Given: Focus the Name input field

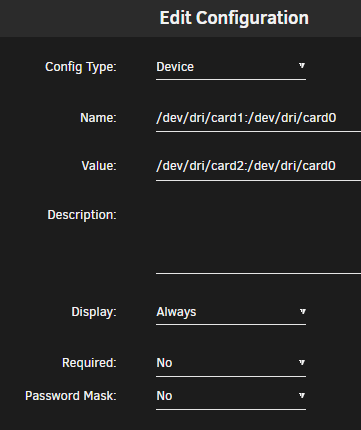Looking at the screenshot, I should (x=258, y=118).
